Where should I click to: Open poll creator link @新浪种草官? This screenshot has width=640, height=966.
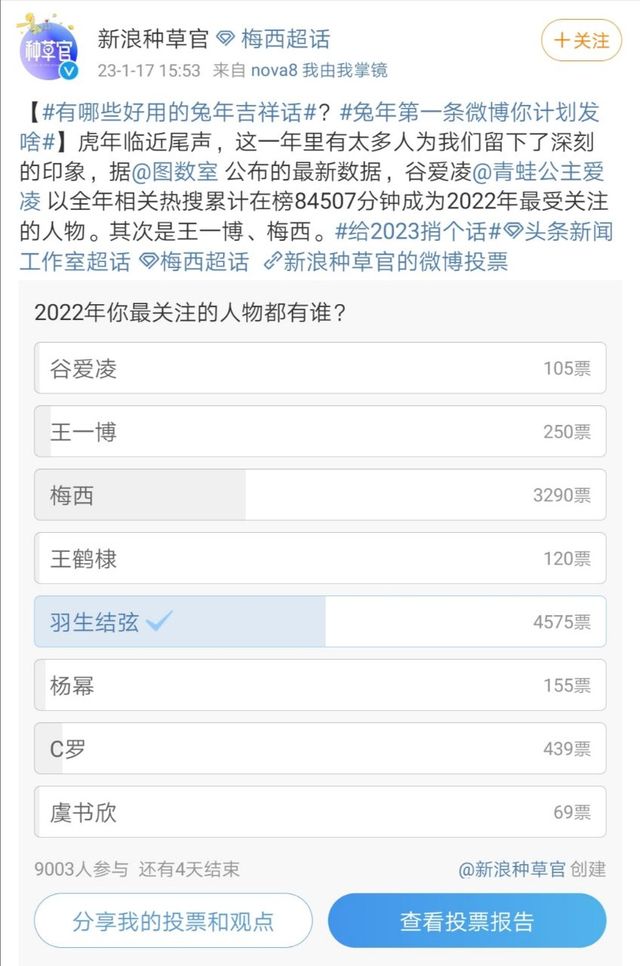click(x=512, y=869)
